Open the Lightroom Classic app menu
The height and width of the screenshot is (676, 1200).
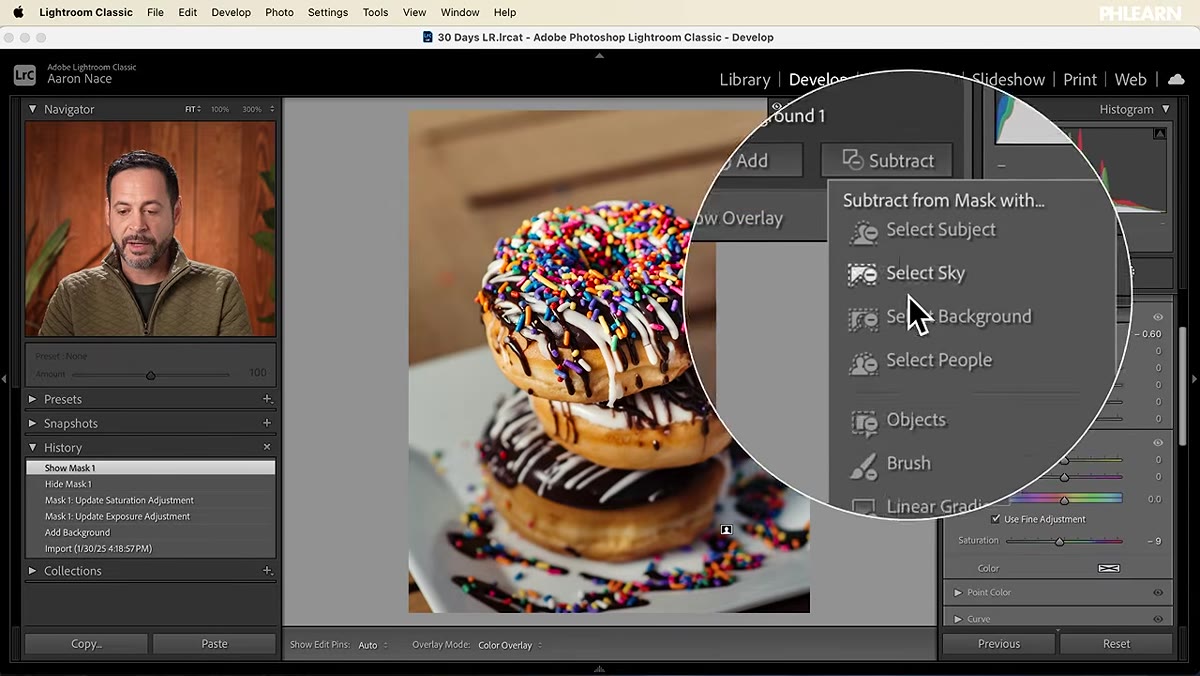click(86, 12)
